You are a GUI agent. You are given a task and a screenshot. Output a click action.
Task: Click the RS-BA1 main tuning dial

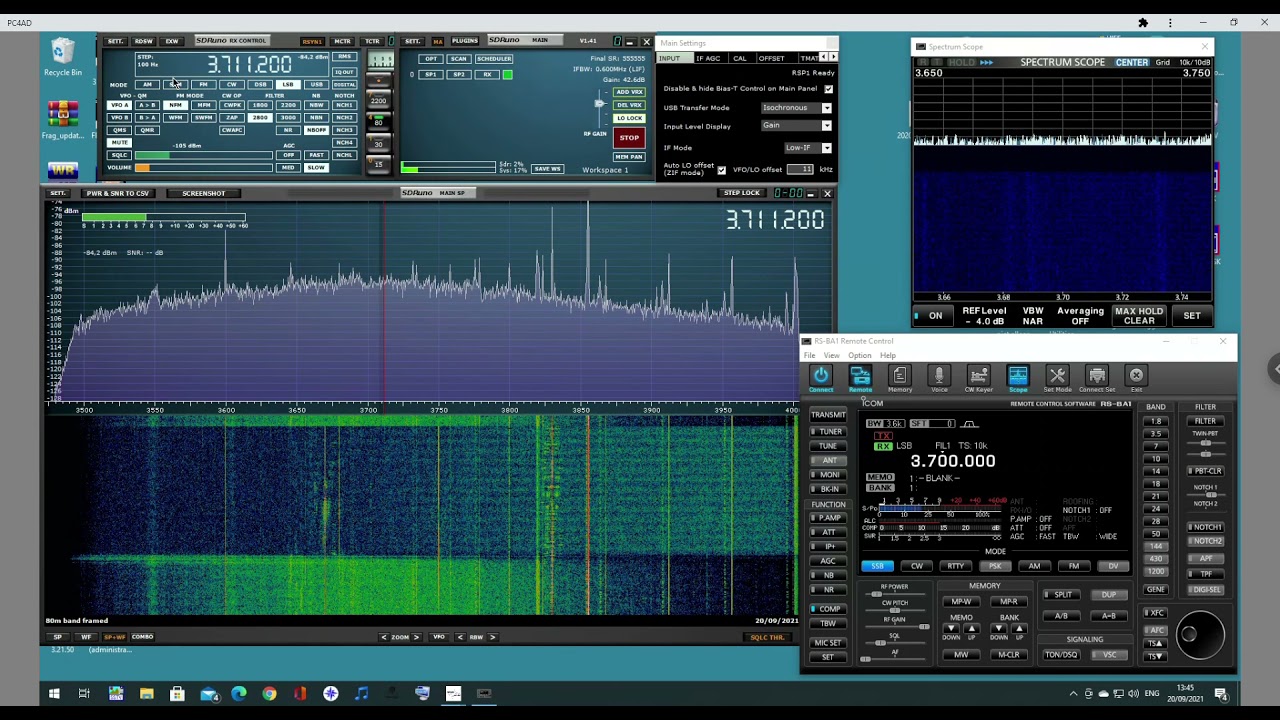[1200, 635]
